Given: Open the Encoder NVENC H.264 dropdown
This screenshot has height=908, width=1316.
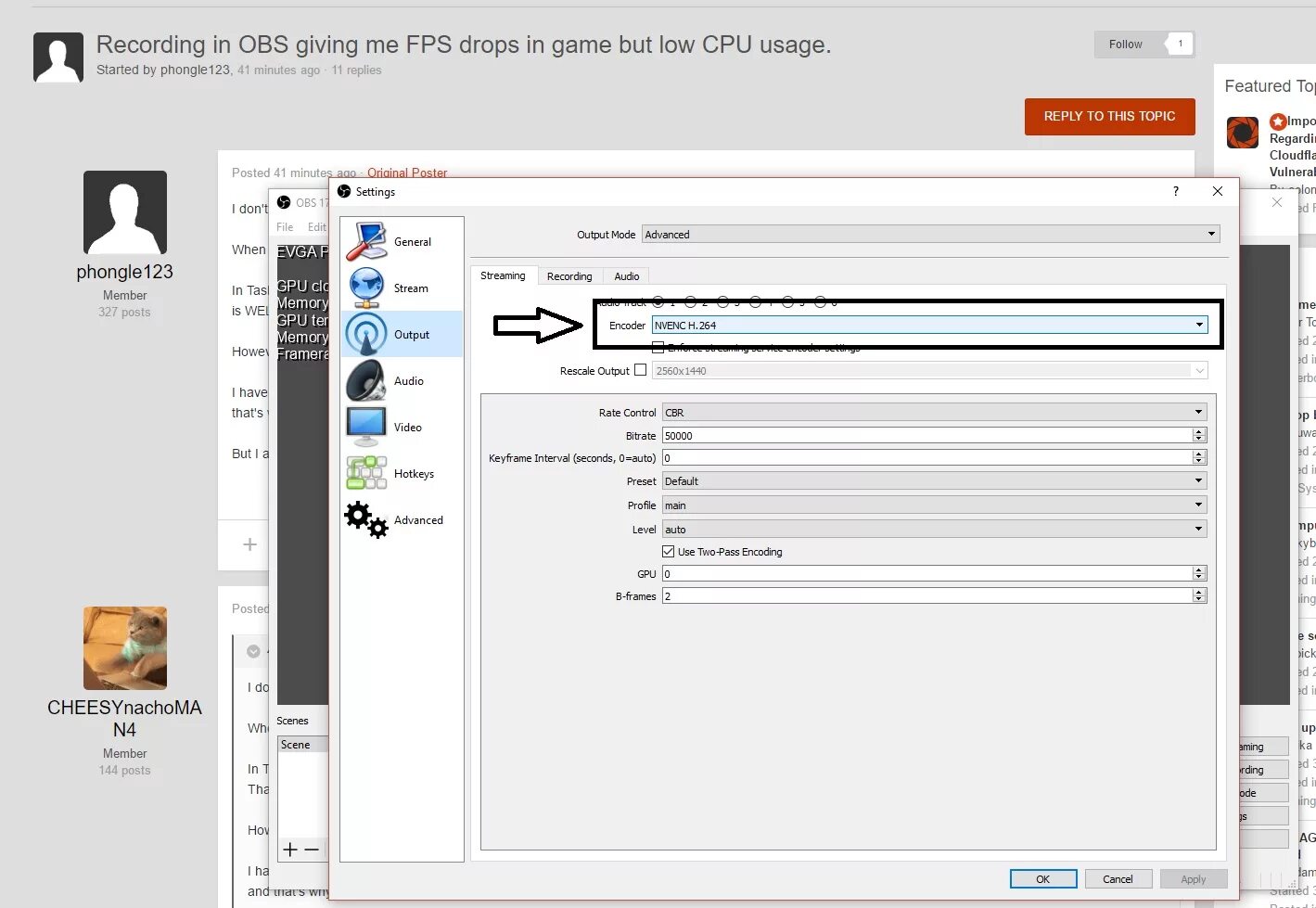Looking at the screenshot, I should (929, 326).
